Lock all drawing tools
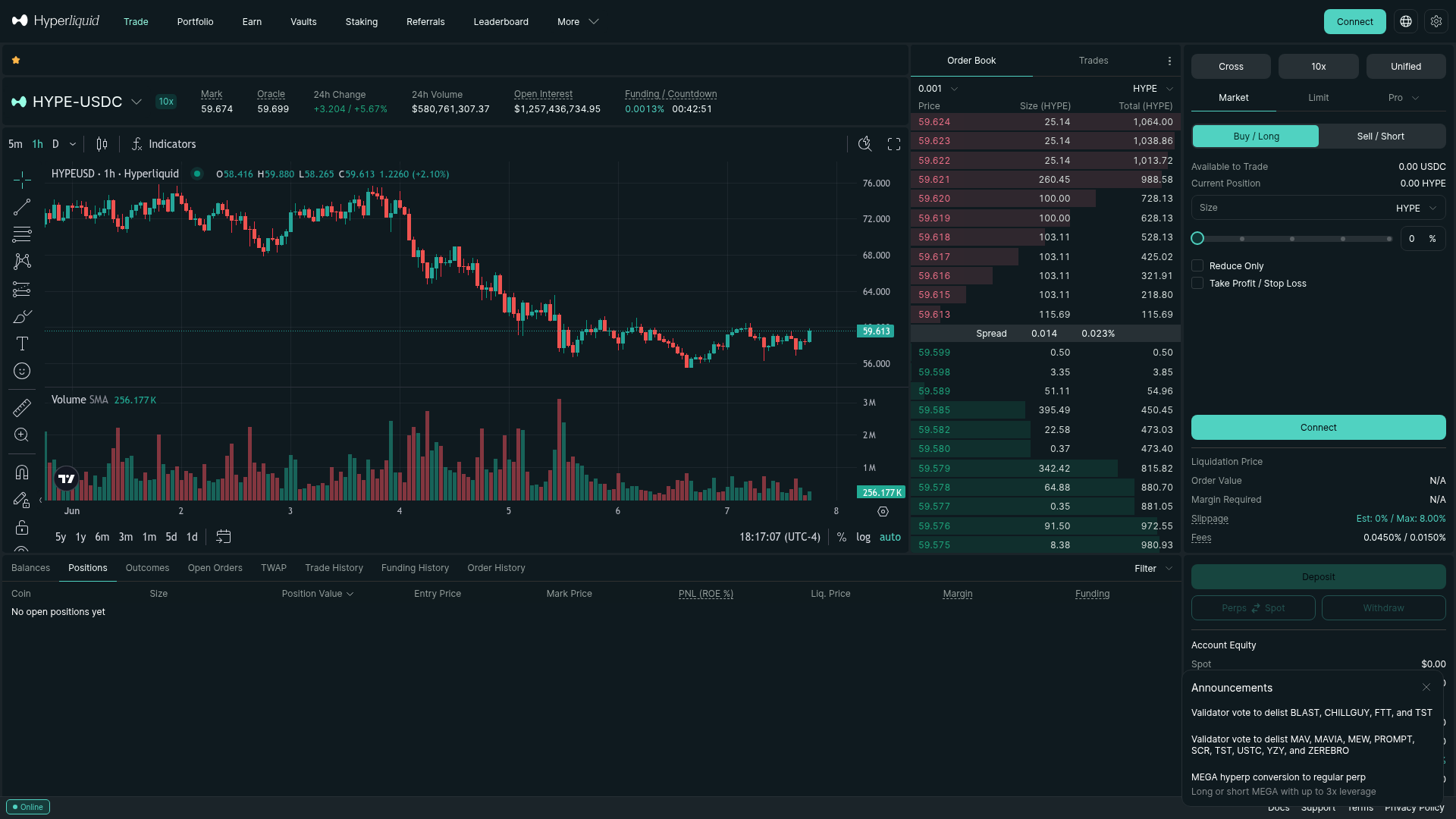Screen dimensions: 1456x819 22,527
